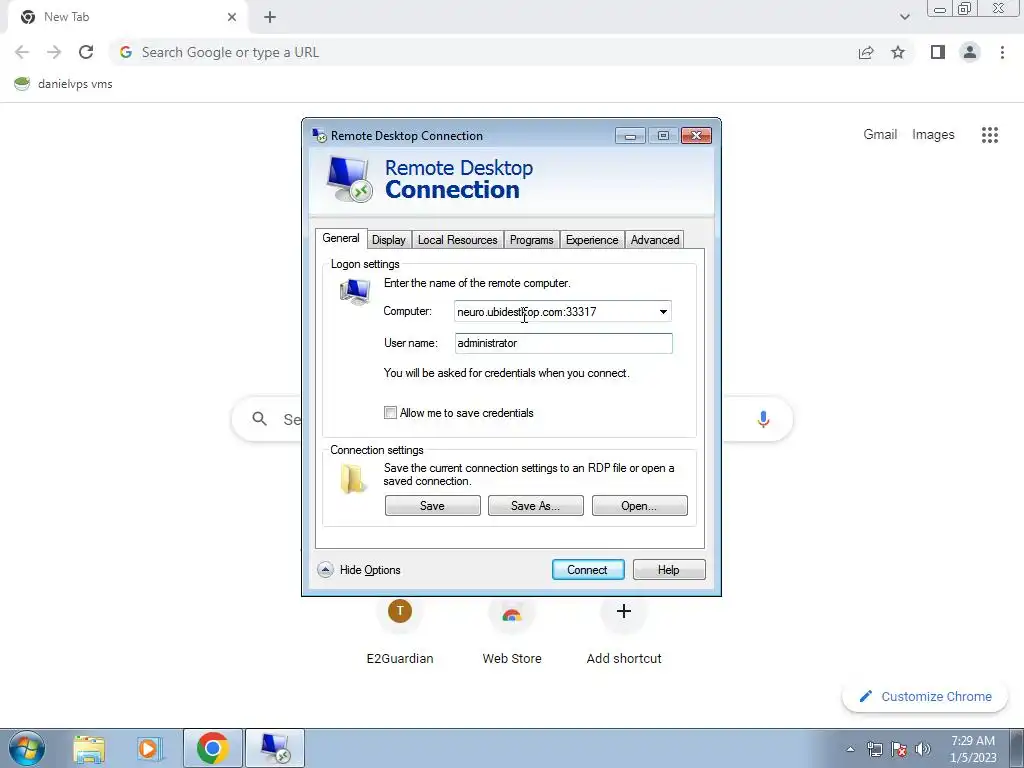Open Windows Media Player from the taskbar
The width and height of the screenshot is (1024, 768).
click(150, 749)
